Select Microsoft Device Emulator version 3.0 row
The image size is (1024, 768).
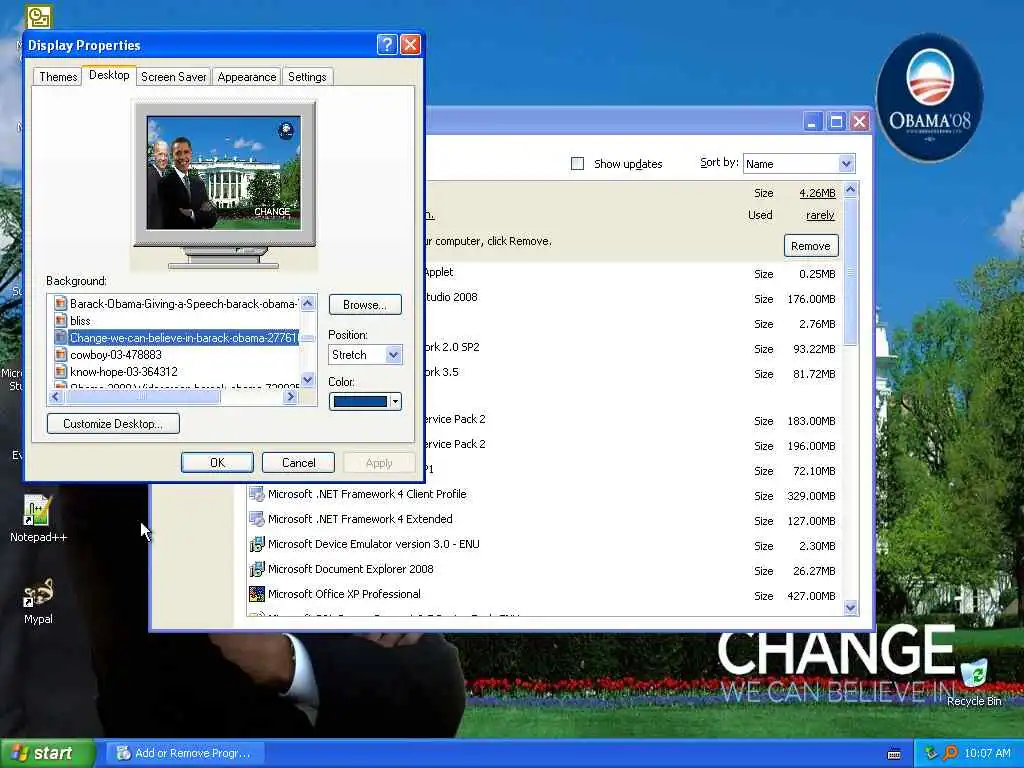coord(544,544)
